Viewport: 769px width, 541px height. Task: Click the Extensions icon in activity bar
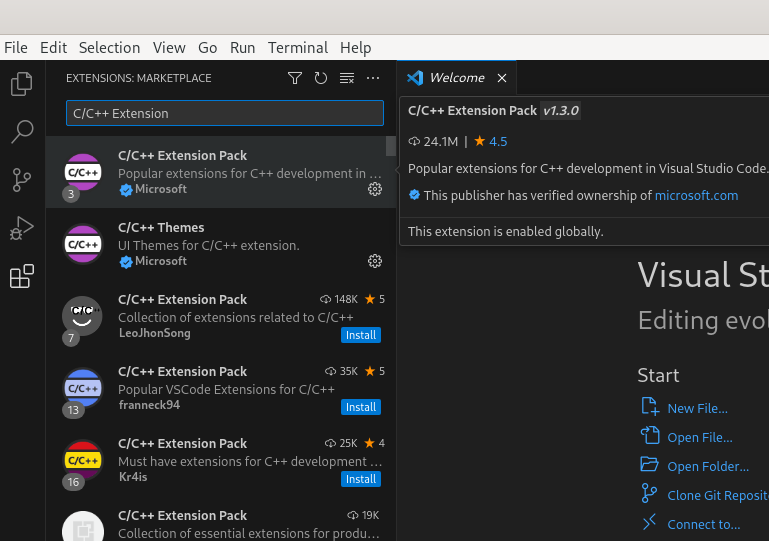[21, 276]
